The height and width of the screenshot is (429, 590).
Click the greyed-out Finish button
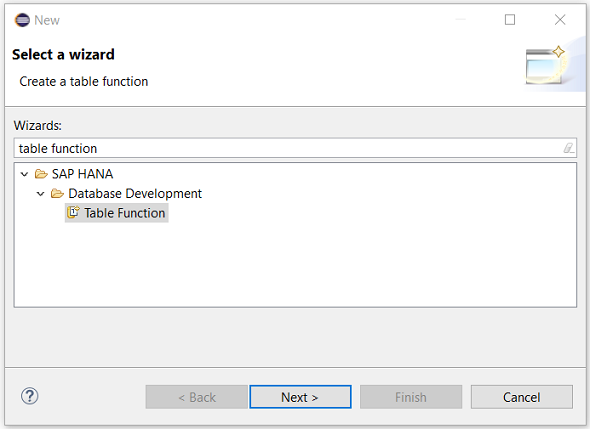[411, 397]
